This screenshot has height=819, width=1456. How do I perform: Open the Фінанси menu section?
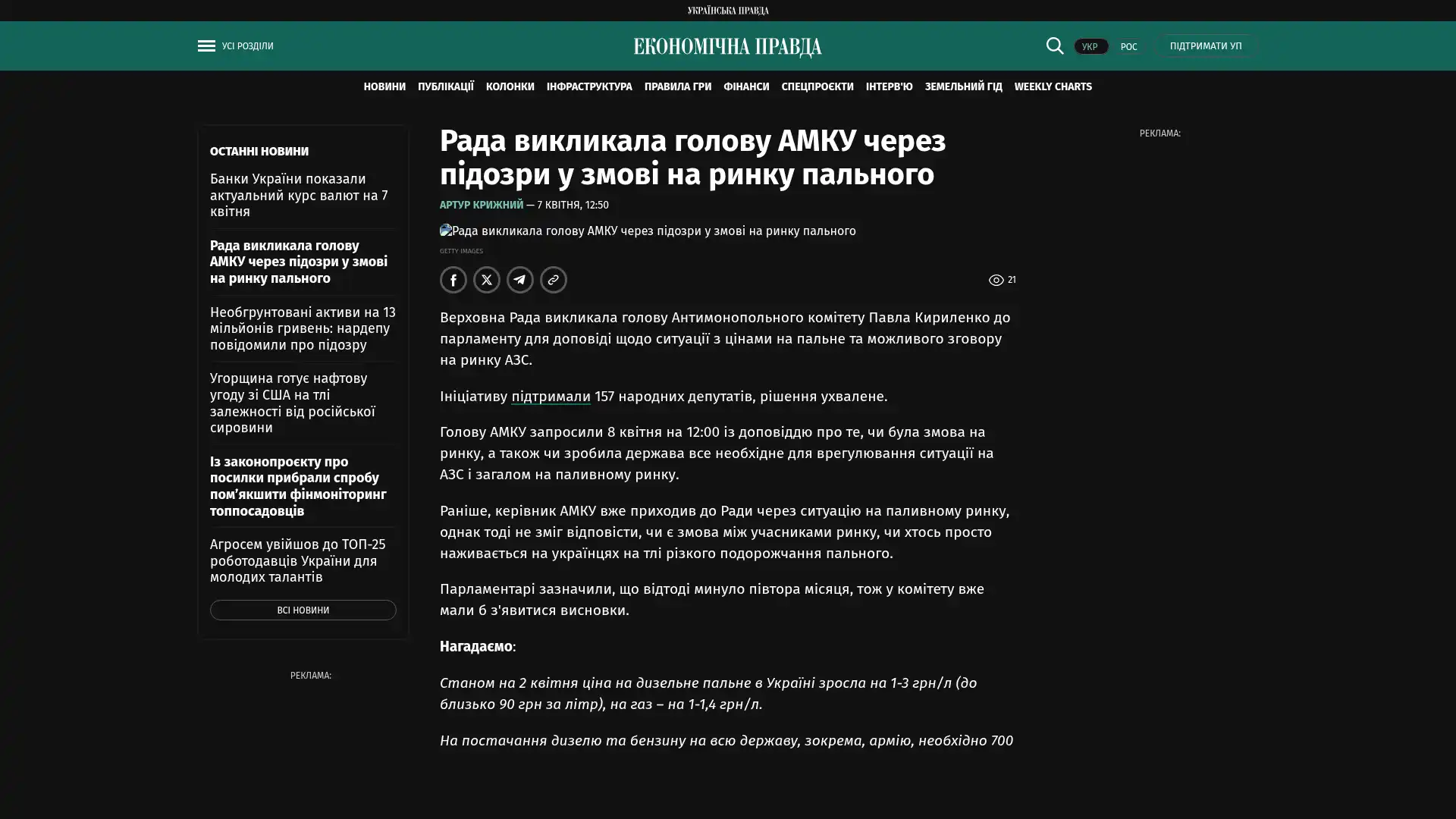pyautogui.click(x=746, y=87)
